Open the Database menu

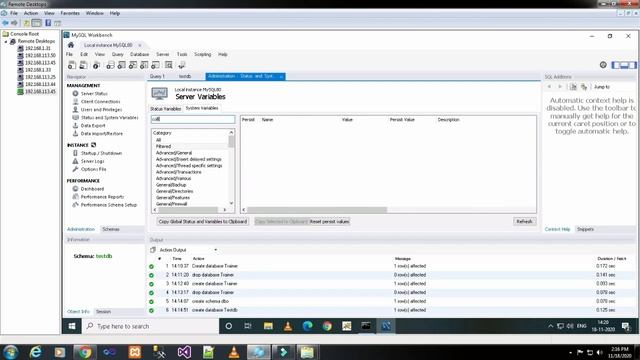(140, 54)
